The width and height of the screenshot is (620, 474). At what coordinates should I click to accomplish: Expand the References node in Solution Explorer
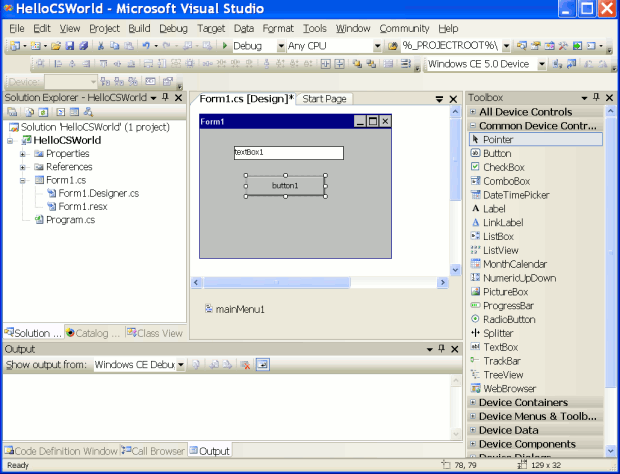point(22,168)
